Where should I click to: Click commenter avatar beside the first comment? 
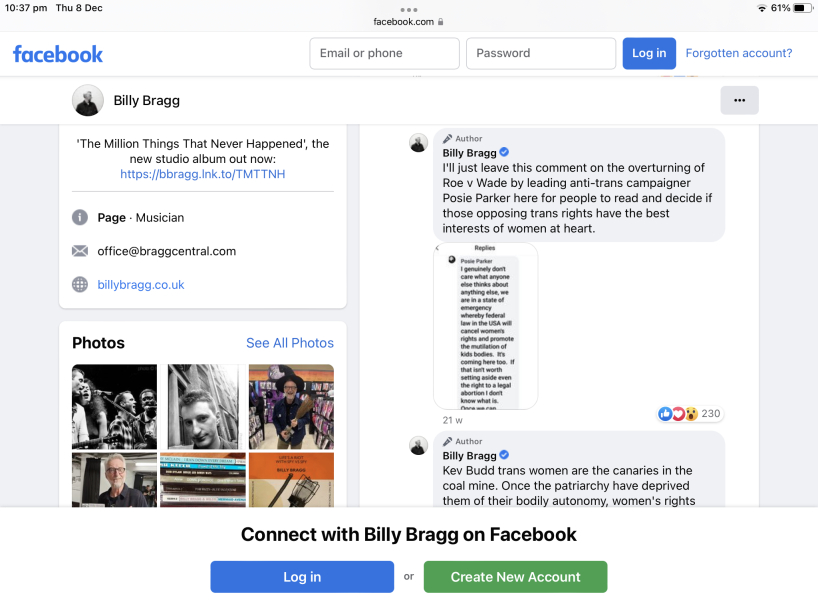pos(418,142)
